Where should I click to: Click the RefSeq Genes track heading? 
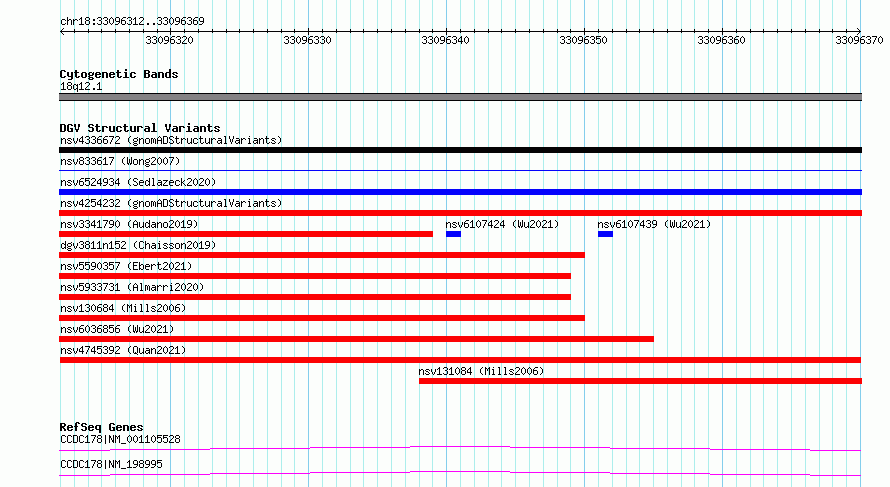[101, 427]
